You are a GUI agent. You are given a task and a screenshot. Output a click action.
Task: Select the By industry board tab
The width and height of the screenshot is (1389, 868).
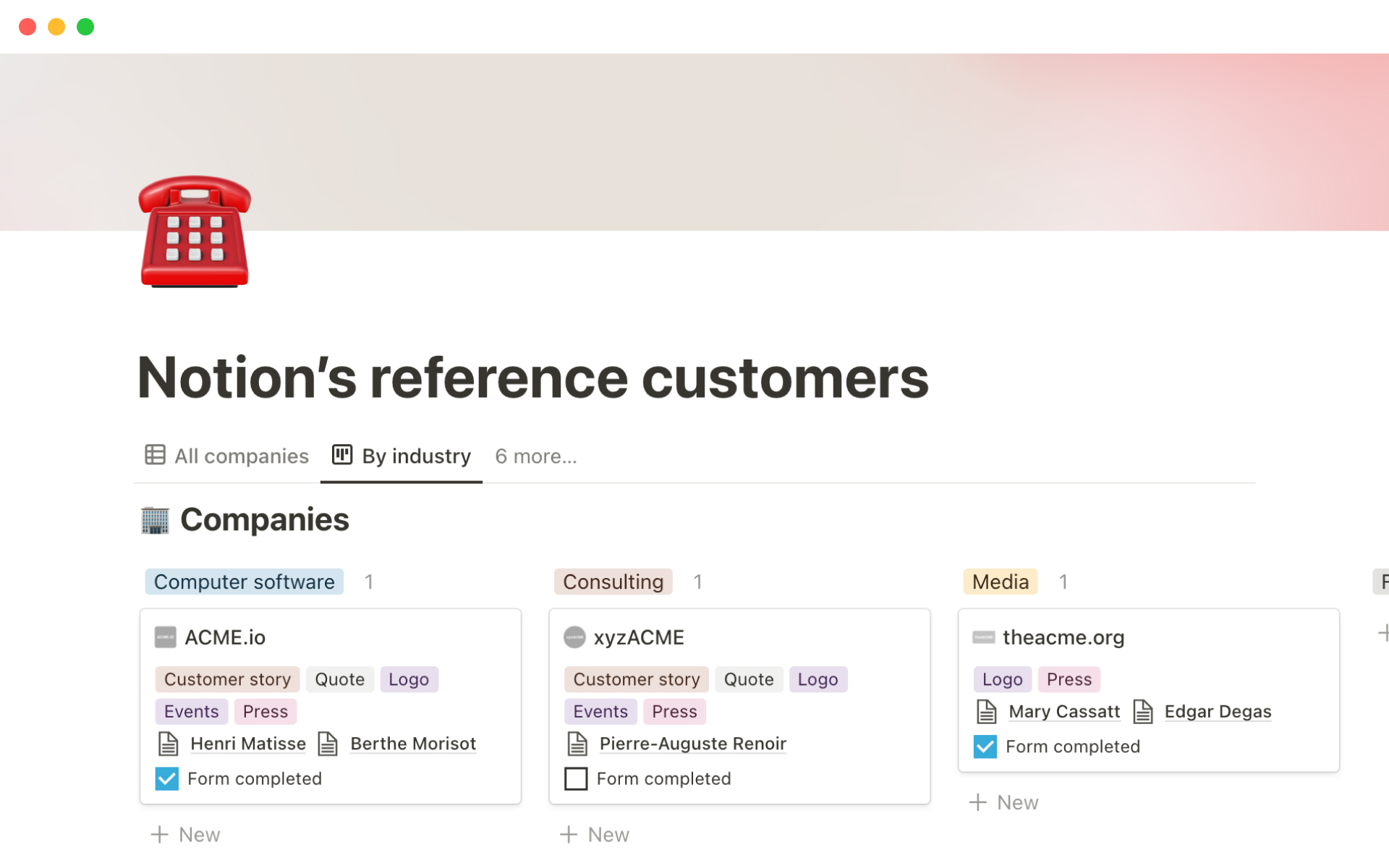point(402,456)
